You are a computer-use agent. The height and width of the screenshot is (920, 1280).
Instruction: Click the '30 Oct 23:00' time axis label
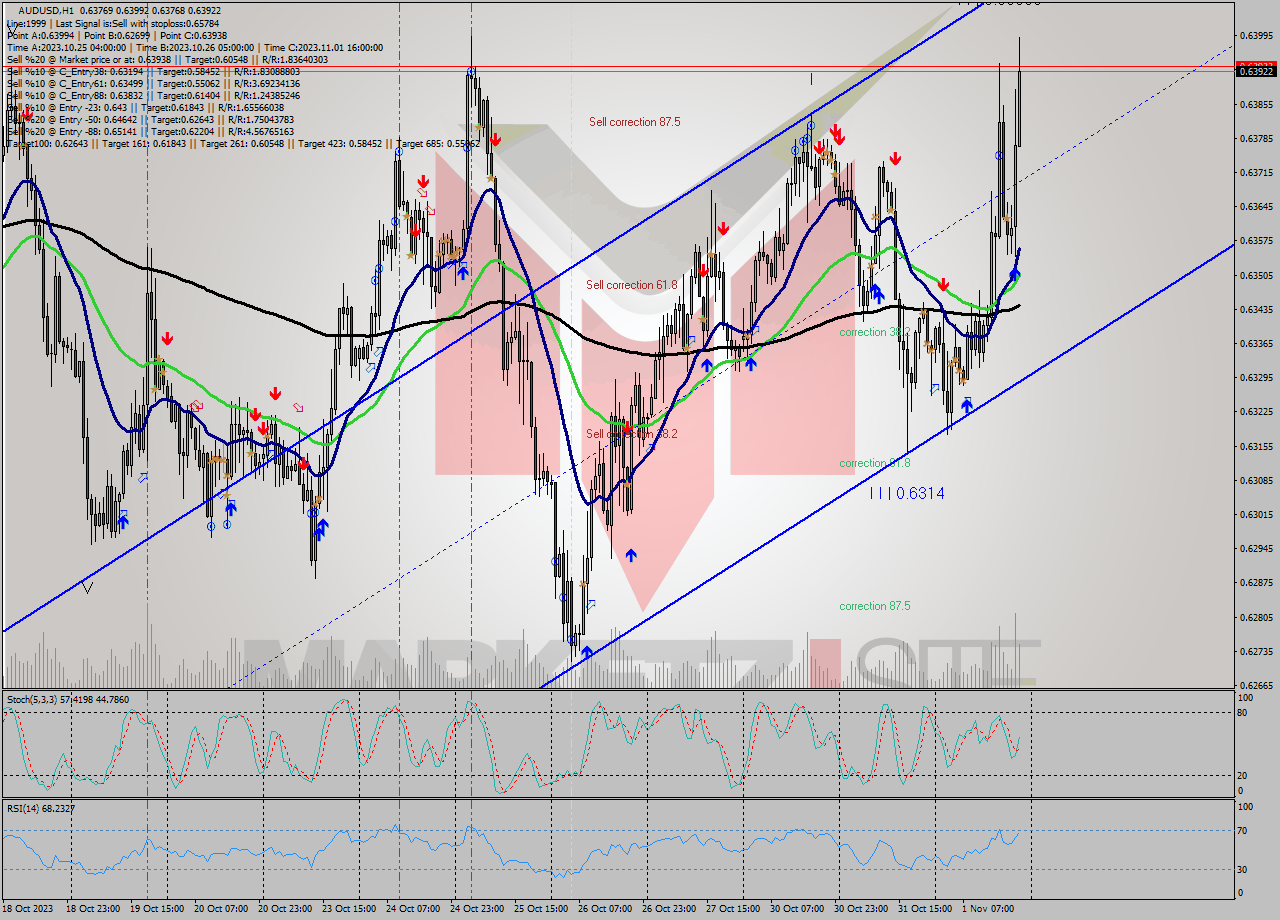pyautogui.click(x=862, y=909)
